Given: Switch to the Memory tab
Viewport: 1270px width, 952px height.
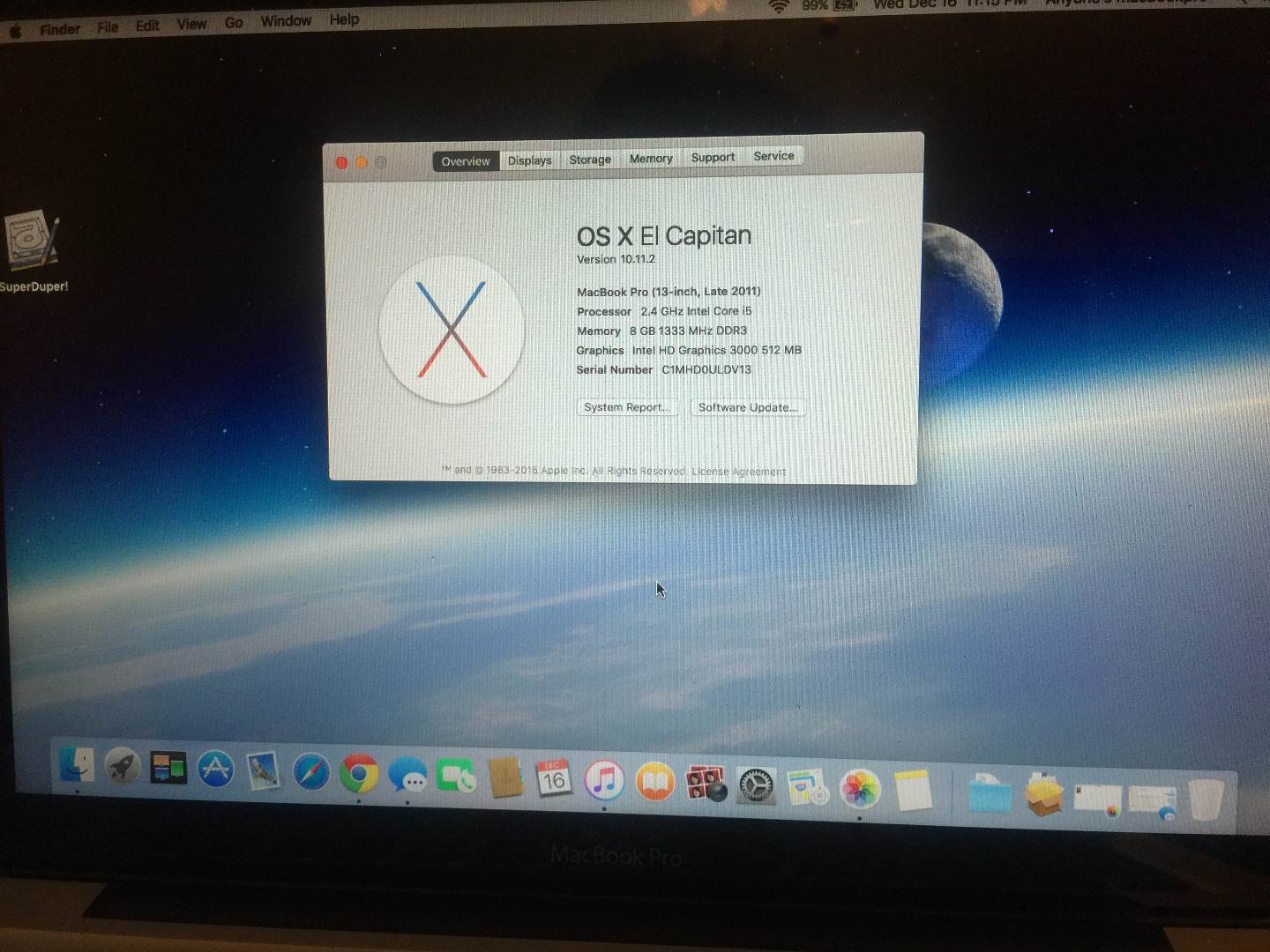Looking at the screenshot, I should coord(651,159).
